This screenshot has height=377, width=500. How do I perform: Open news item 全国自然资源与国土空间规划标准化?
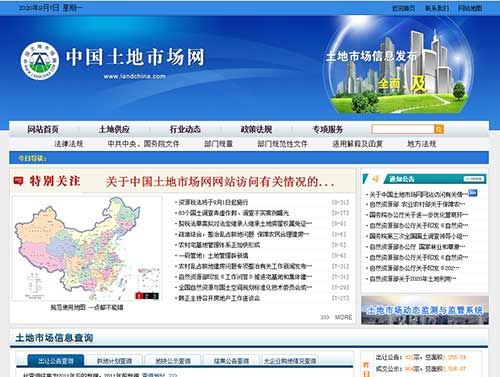pos(245,287)
